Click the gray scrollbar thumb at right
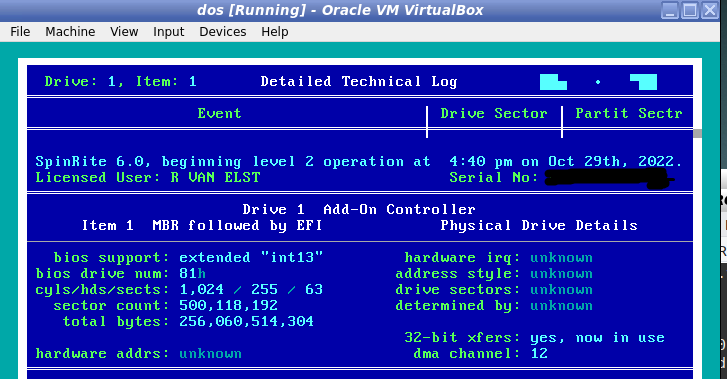Screen dimensions: 727x379 pyautogui.click(x=697, y=134)
